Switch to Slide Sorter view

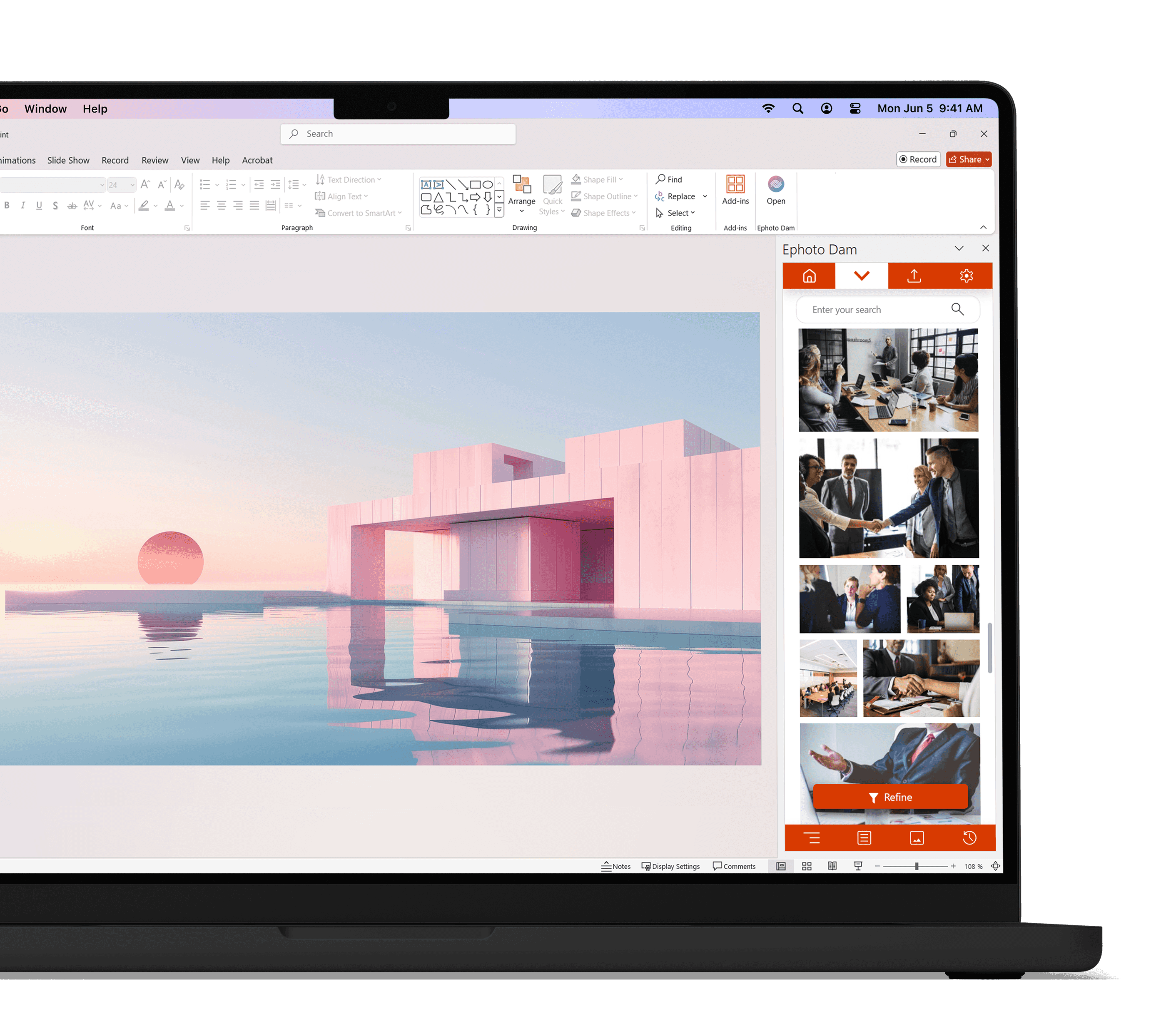(x=807, y=866)
